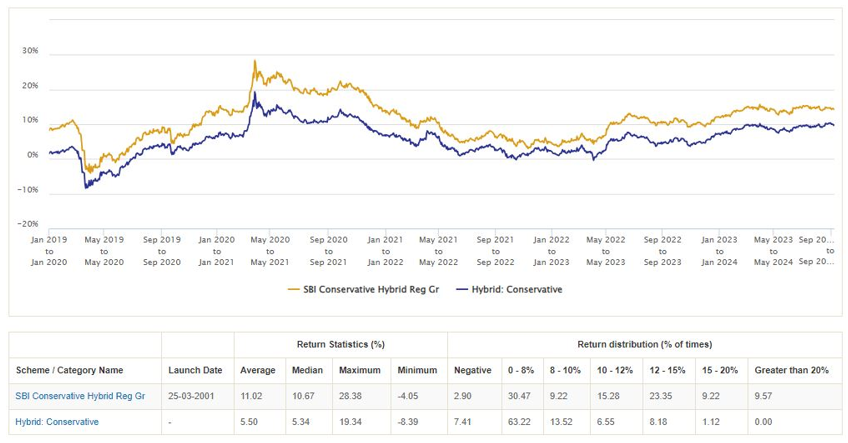Click the Return Statistics (%) group header
The height and width of the screenshot is (443, 848).
click(x=341, y=345)
